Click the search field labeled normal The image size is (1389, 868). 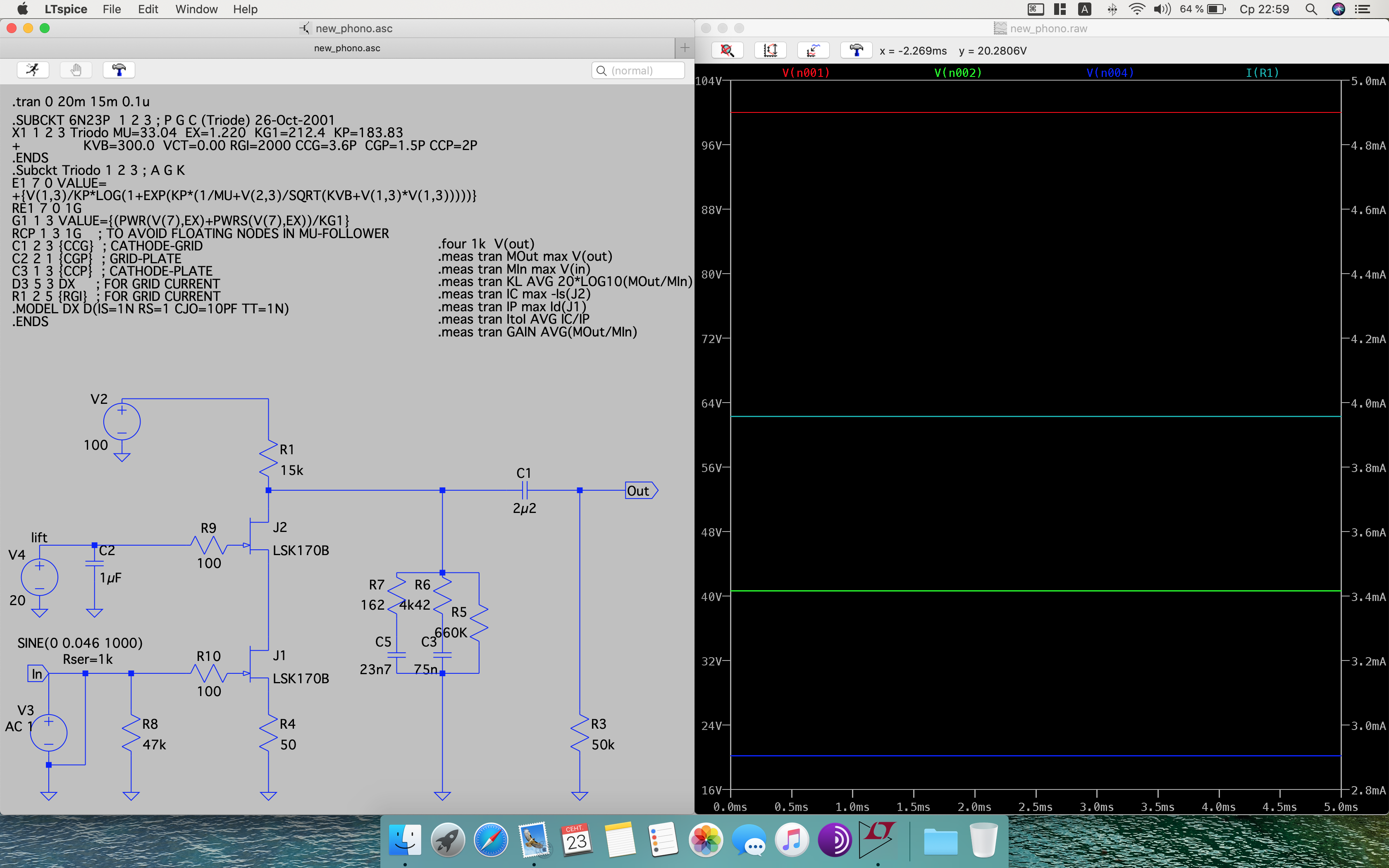[638, 71]
